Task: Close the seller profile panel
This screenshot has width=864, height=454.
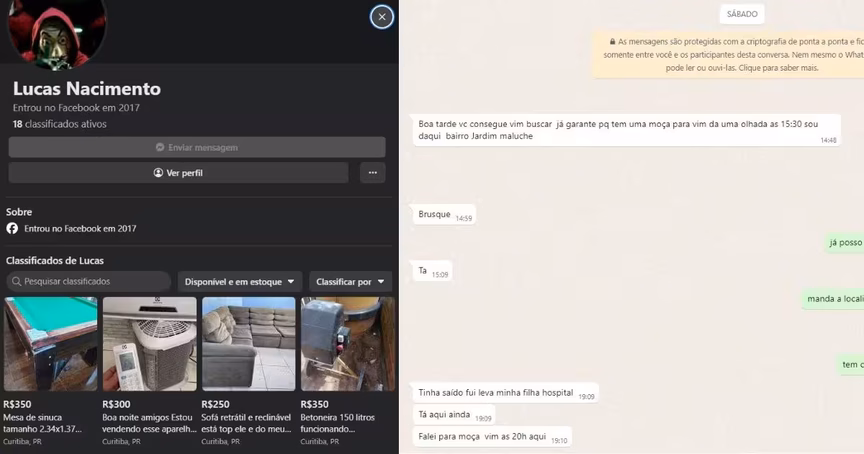Action: [381, 17]
